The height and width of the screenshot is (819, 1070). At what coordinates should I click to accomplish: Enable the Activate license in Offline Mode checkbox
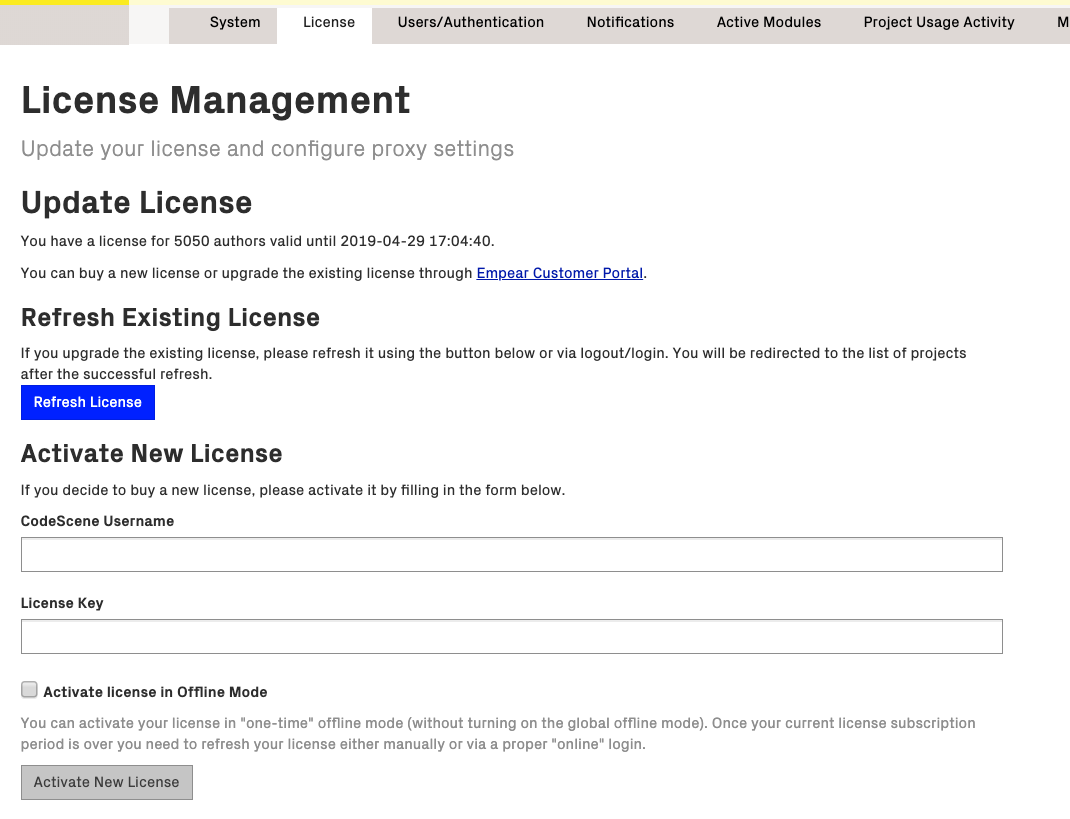(x=29, y=689)
